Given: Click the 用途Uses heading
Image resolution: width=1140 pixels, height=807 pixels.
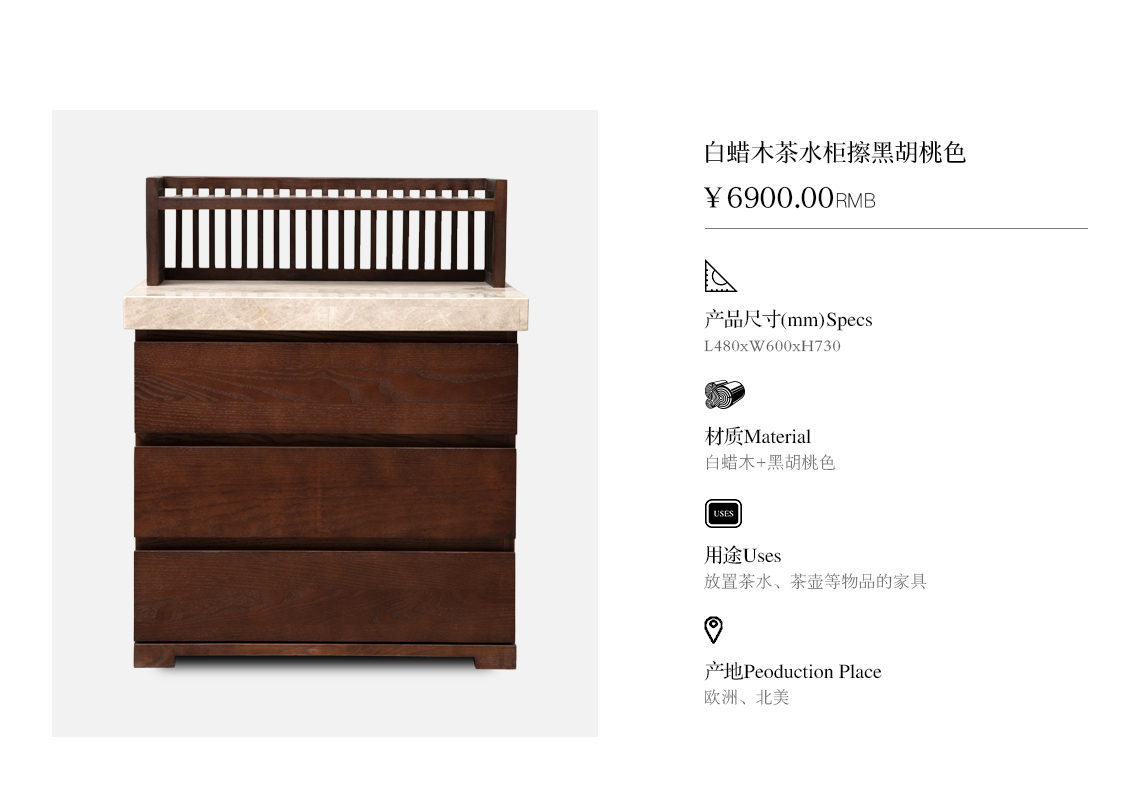Looking at the screenshot, I should point(742,555).
